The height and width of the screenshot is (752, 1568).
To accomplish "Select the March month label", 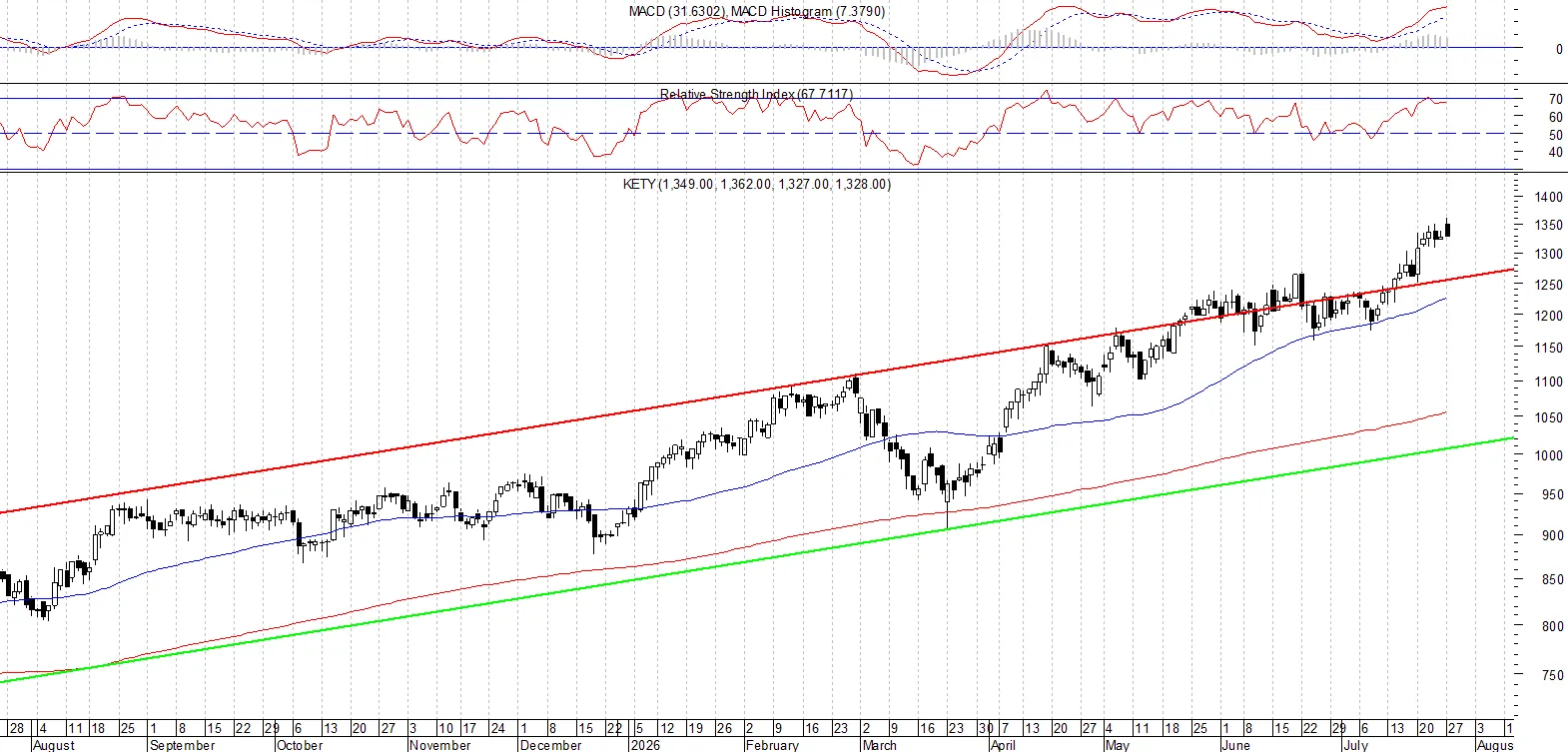I will pos(880,745).
